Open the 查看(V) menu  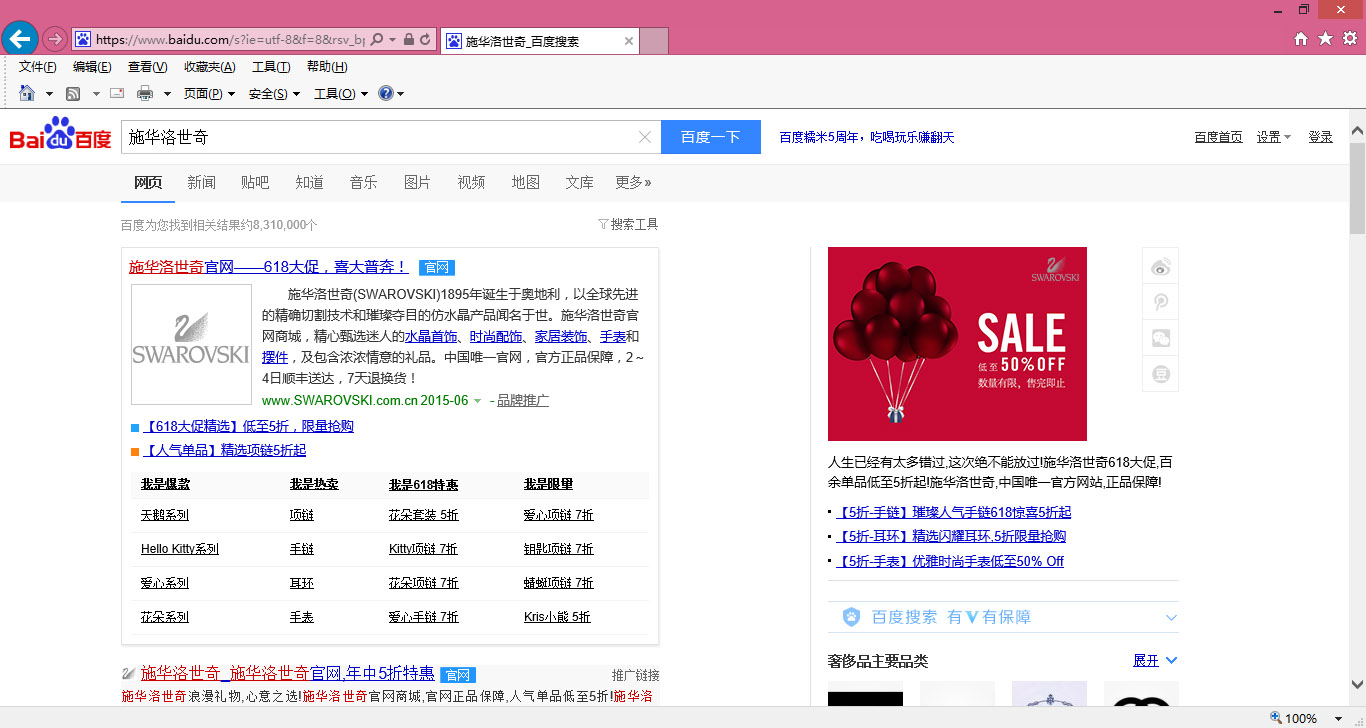coord(147,67)
